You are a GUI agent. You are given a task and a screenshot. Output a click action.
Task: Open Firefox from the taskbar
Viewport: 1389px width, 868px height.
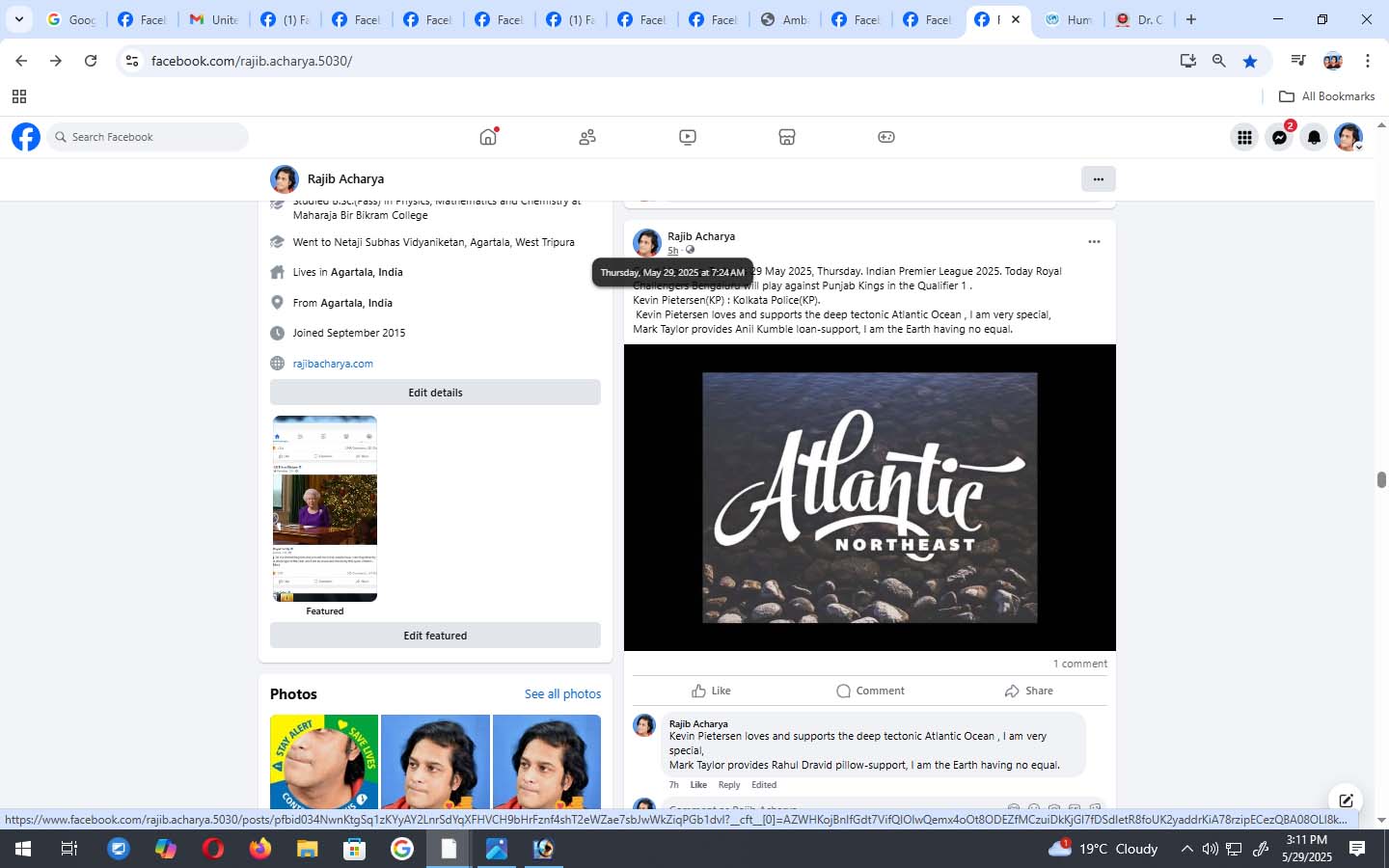(260, 849)
